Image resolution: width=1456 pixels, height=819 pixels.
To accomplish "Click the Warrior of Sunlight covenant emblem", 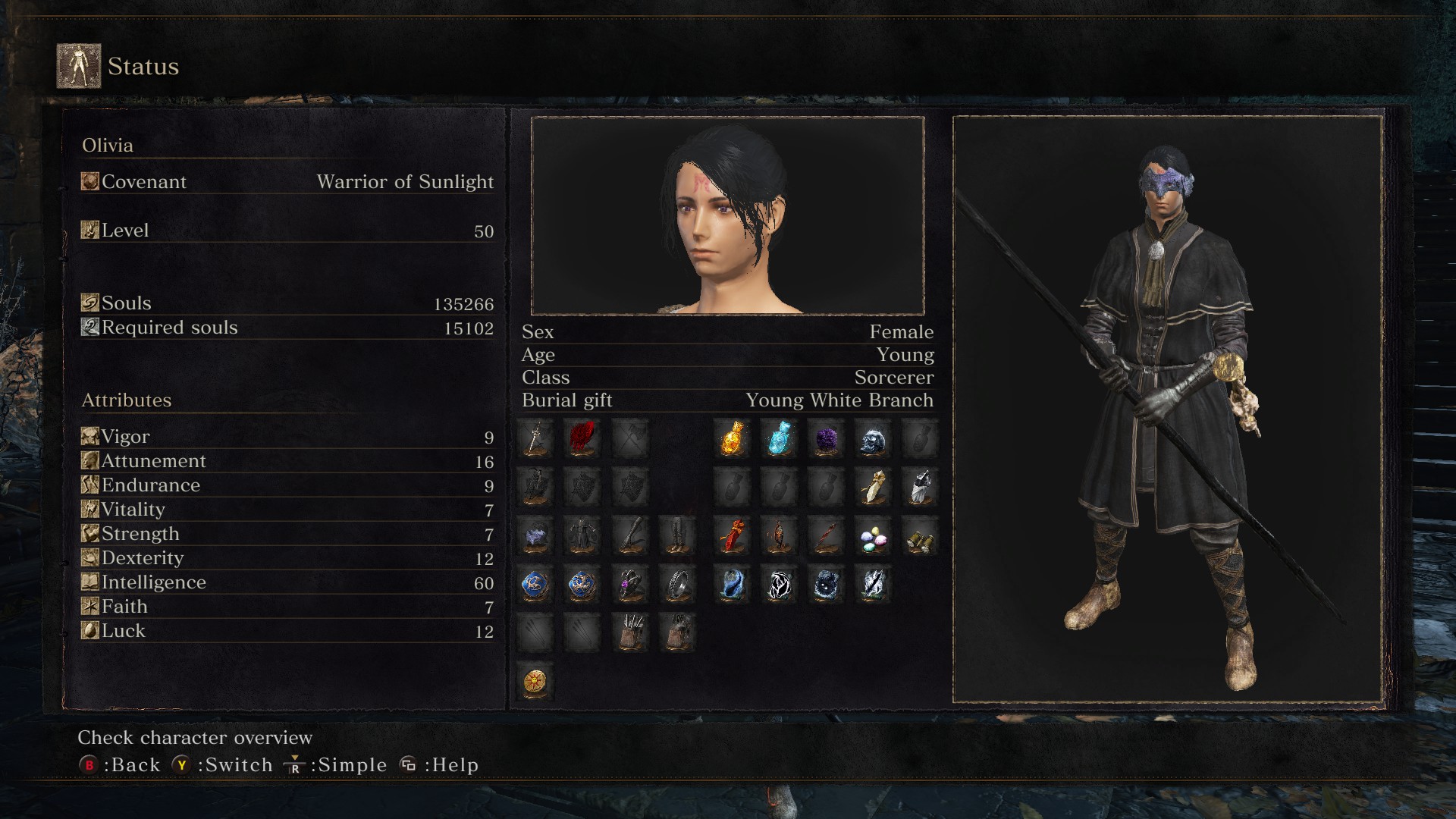I will pyautogui.click(x=535, y=681).
